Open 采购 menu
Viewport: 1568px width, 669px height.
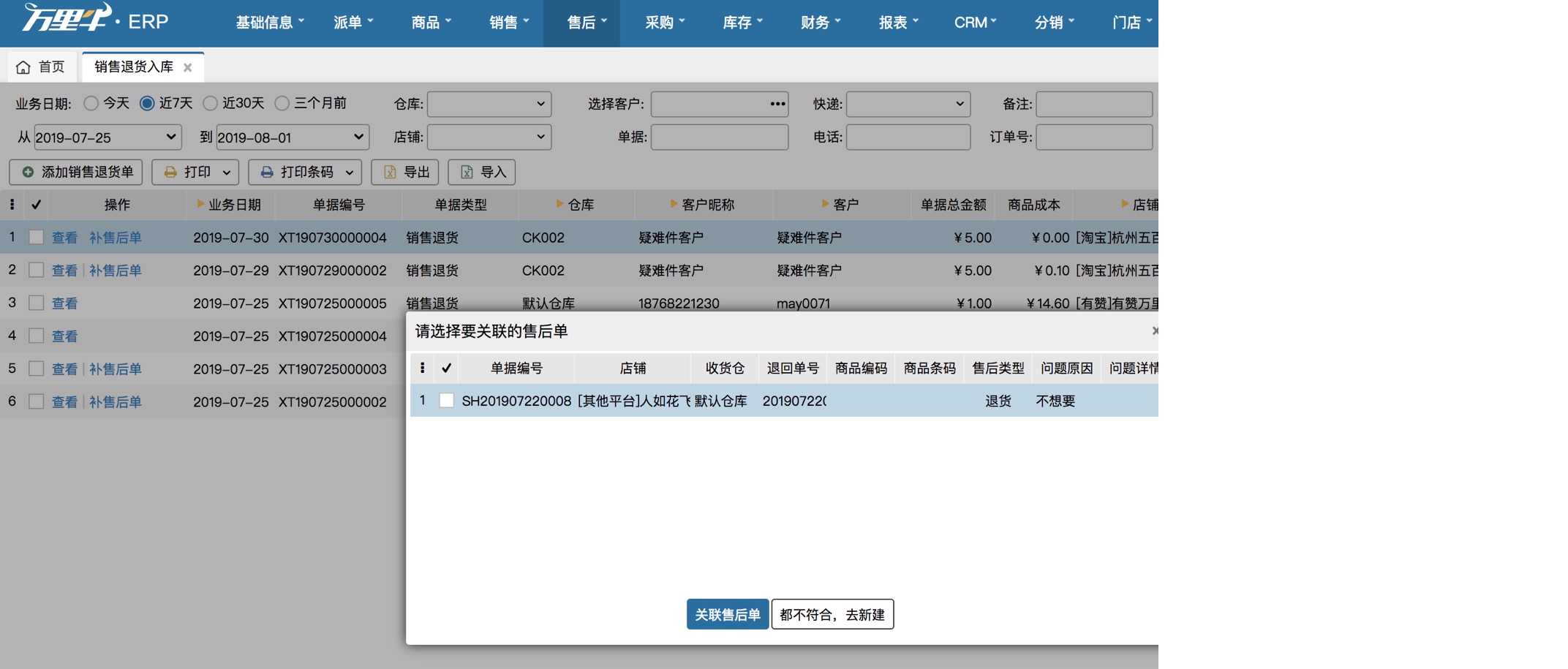tap(665, 23)
